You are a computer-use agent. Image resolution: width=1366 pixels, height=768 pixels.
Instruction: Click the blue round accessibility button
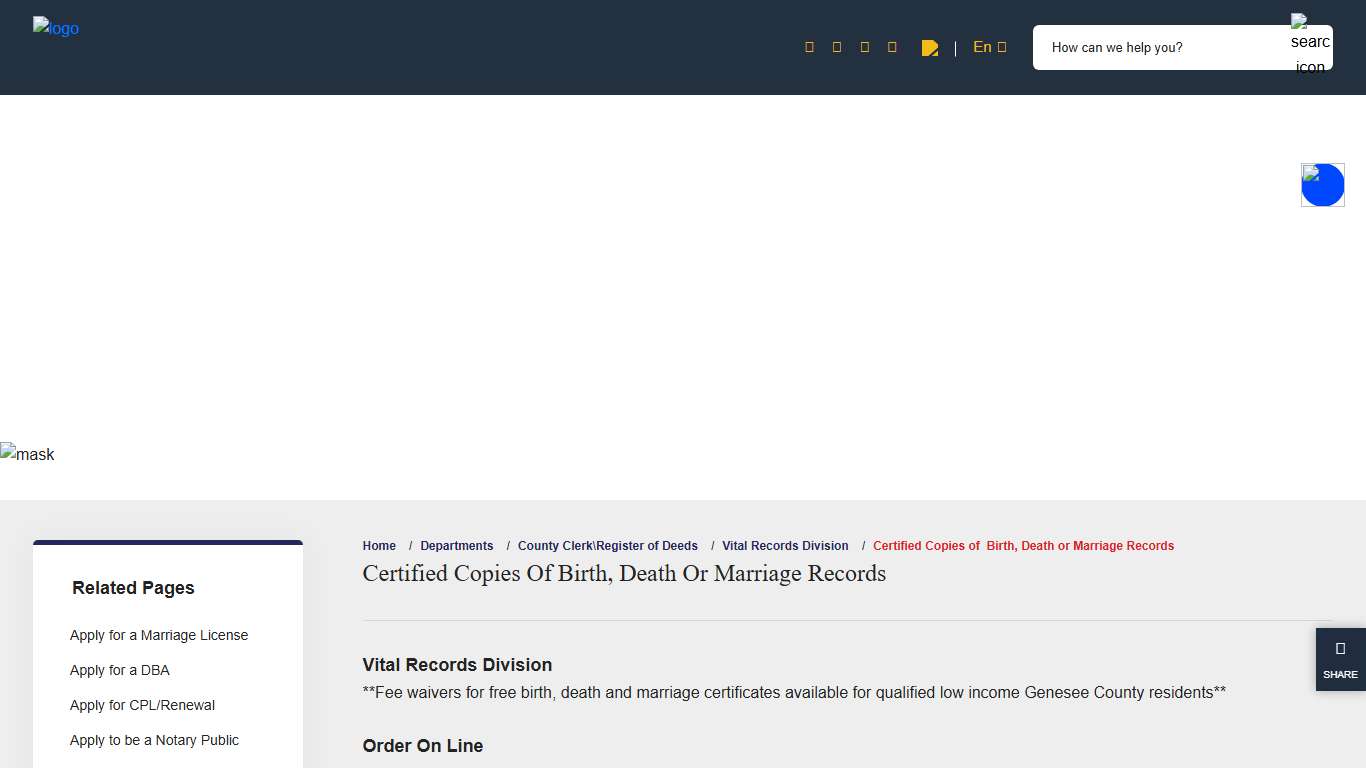click(x=1322, y=185)
